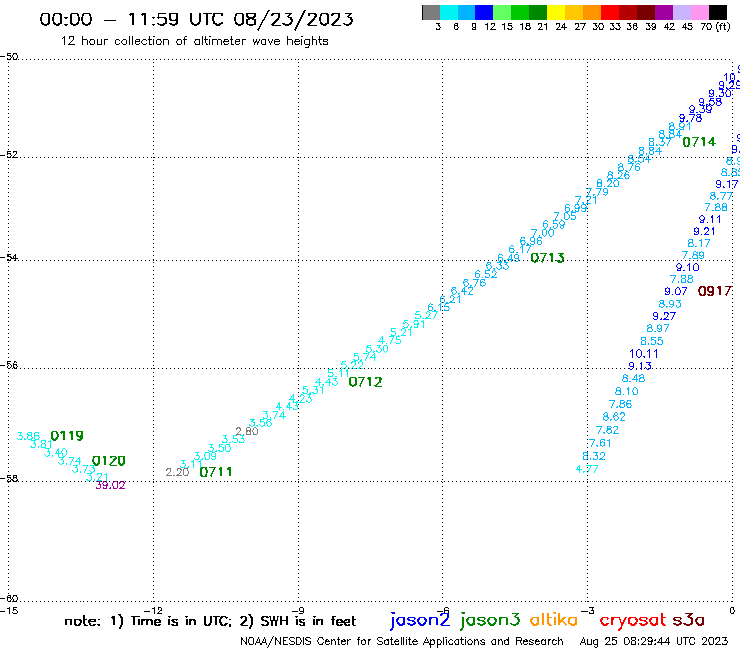Select the wave height value 4.77
This screenshot has width=740, height=650.
click(587, 469)
